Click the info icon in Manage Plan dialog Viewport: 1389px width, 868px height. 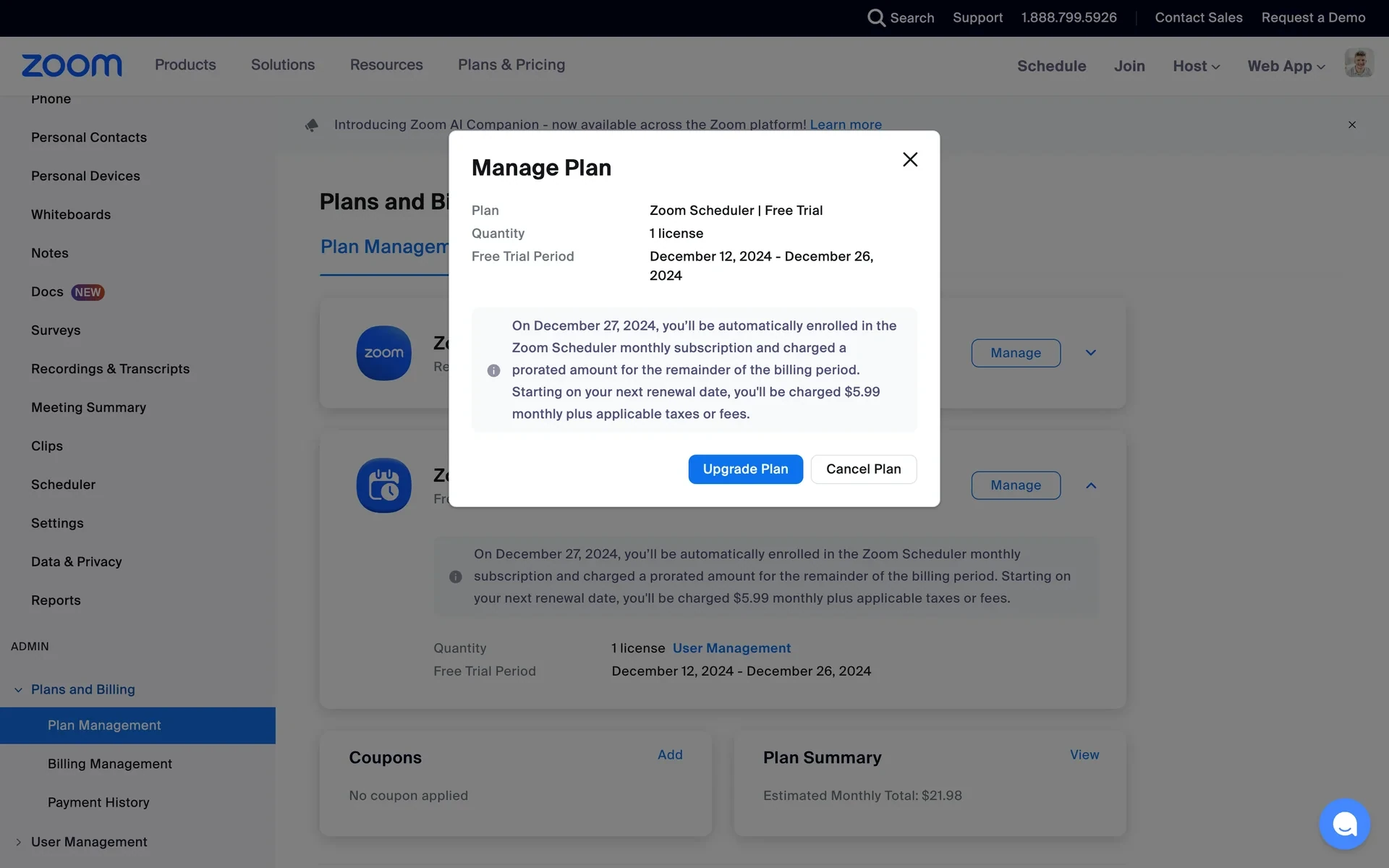pos(493,370)
